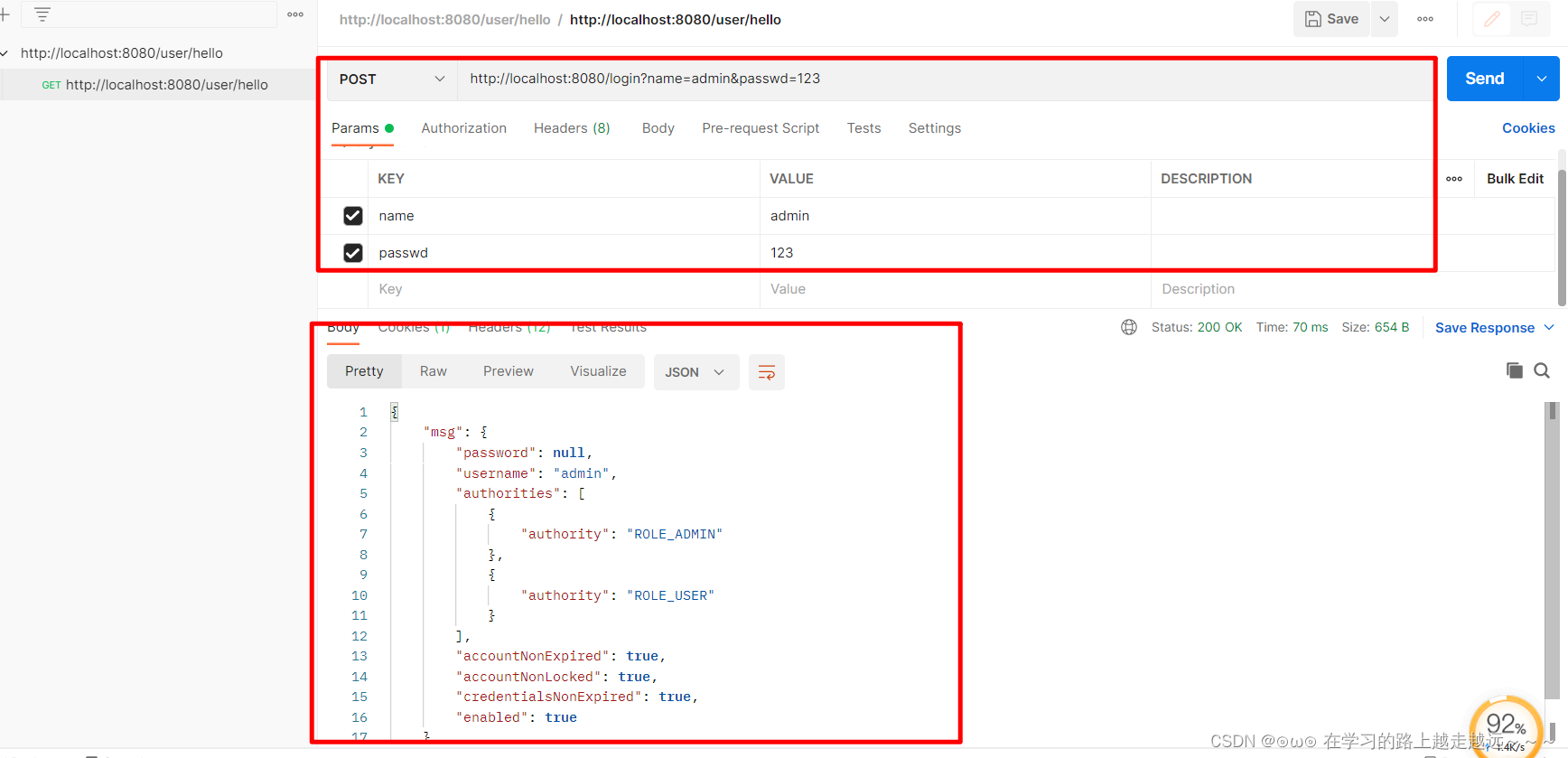Viewport: 1568px width, 758px height.
Task: Click the Save floppy disk icon
Action: [1313, 19]
